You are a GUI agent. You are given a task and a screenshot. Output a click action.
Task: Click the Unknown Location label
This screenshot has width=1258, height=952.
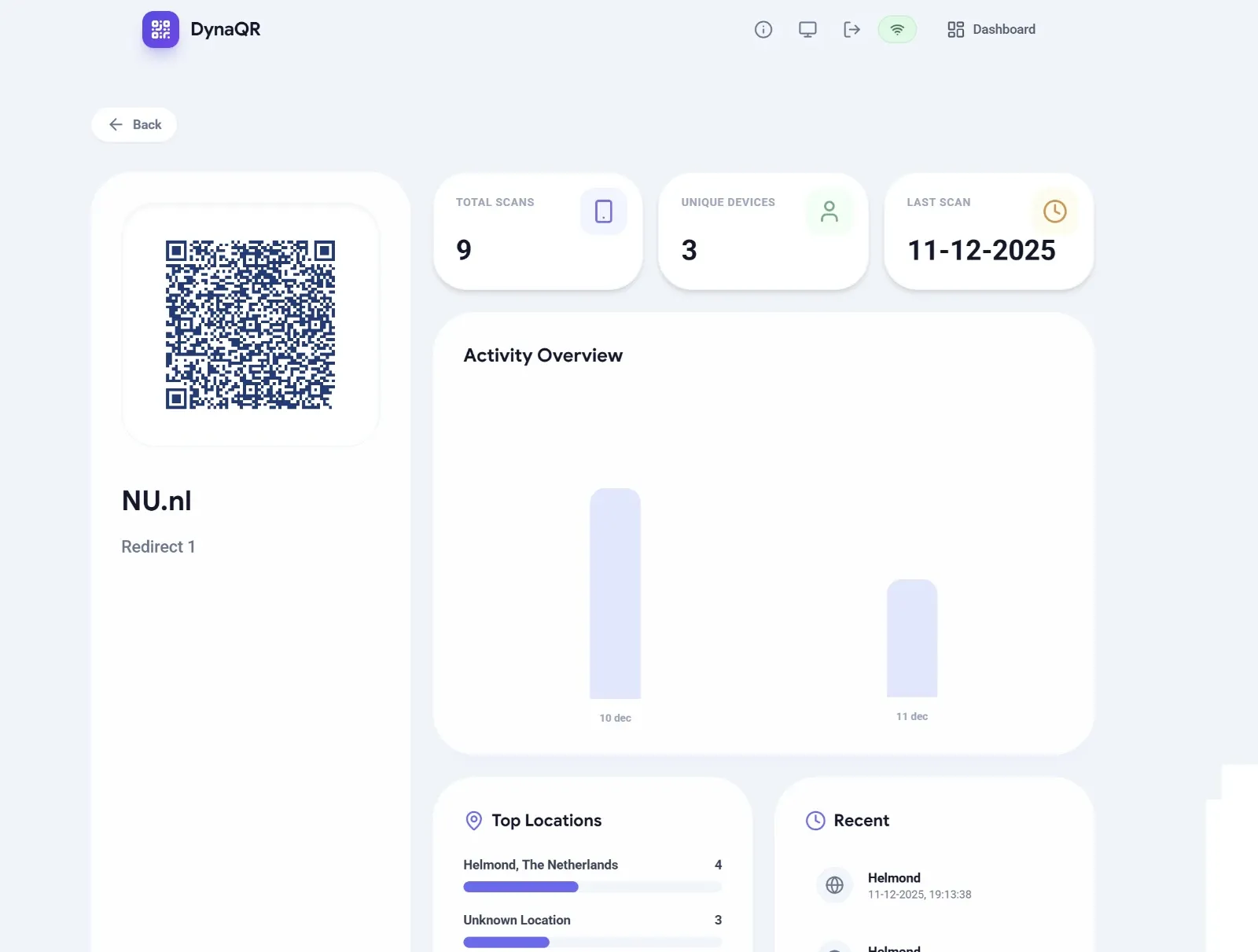[517, 920]
